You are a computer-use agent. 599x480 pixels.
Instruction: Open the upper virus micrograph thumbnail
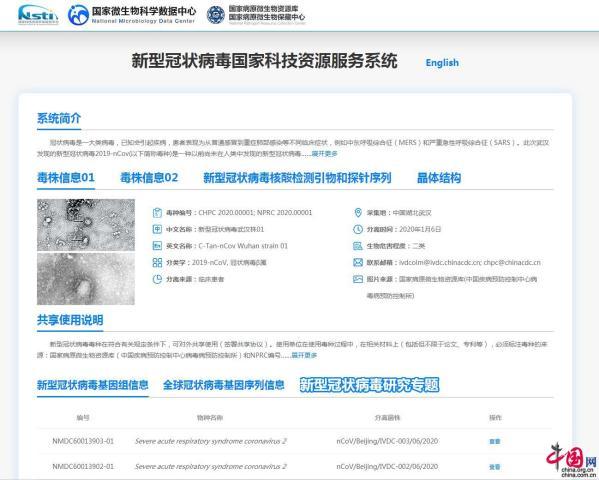pyautogui.click(x=86, y=225)
